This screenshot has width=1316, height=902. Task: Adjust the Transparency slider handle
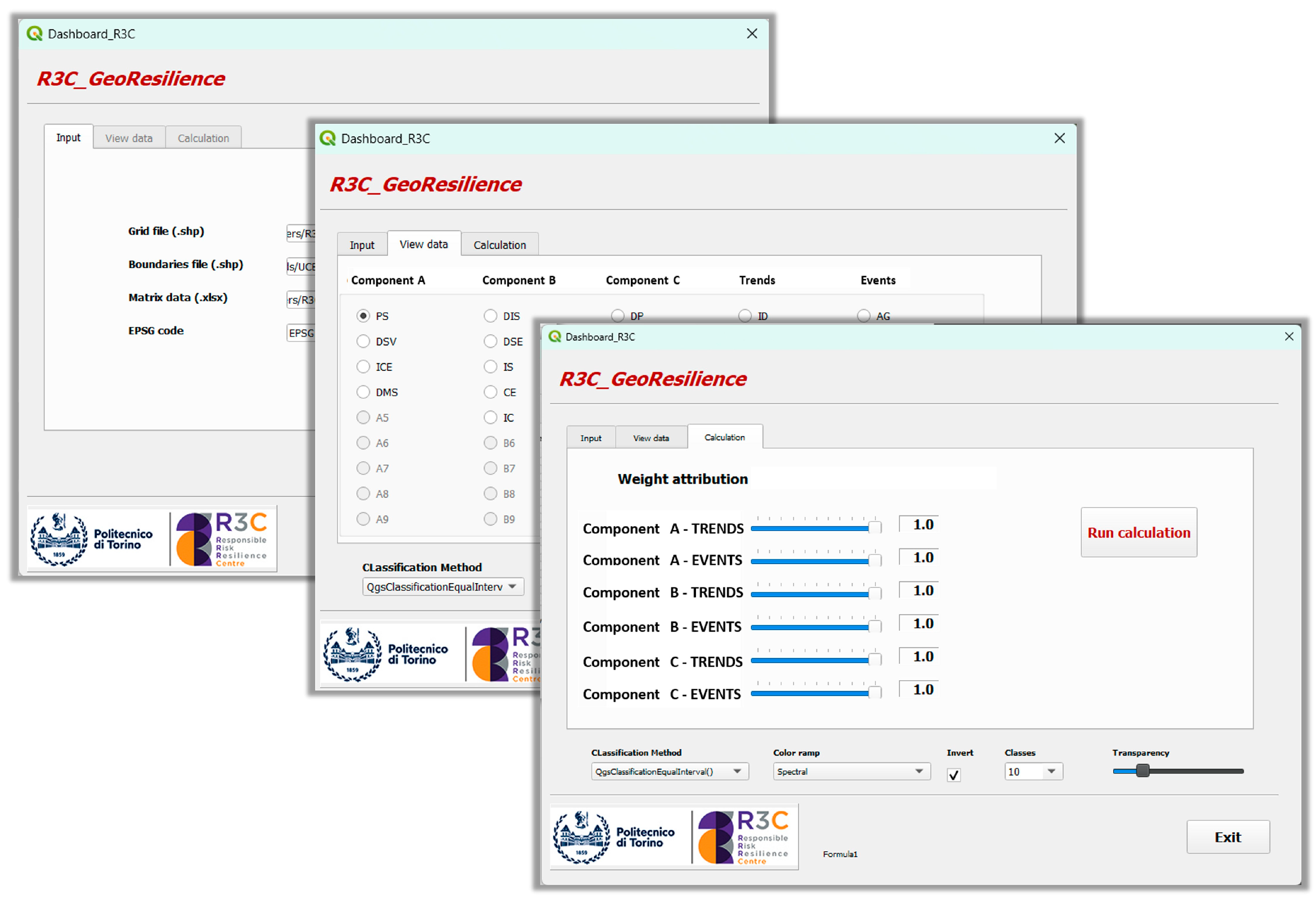coord(1143,771)
